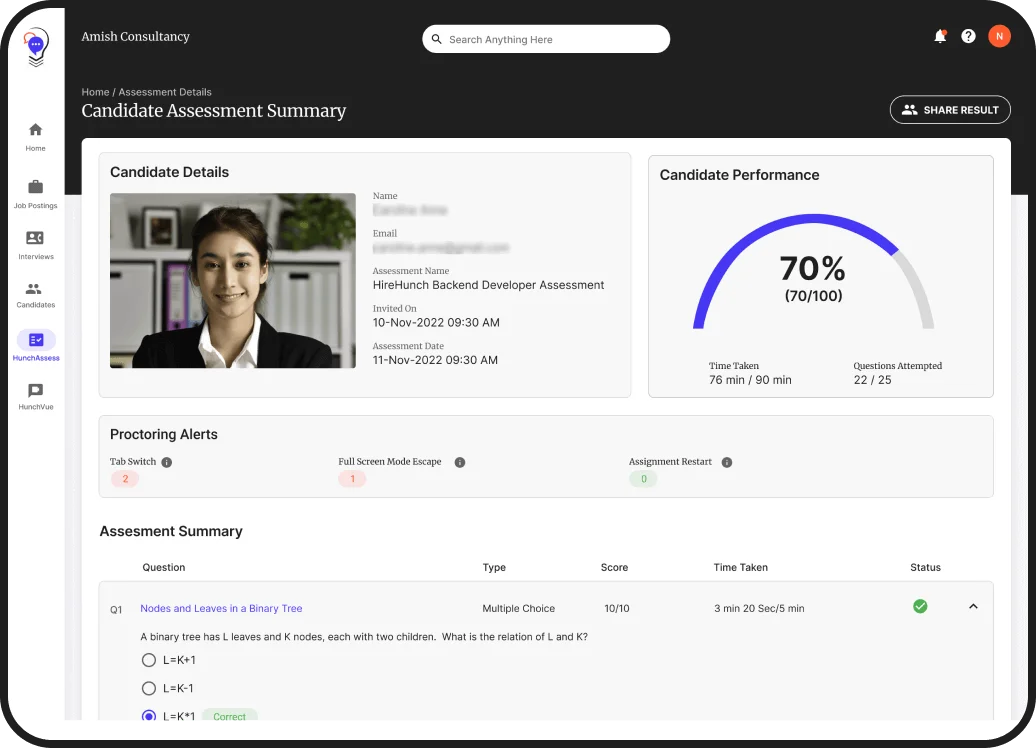This screenshot has height=748, width=1036.
Task: Collapse question Q1 details
Action: click(x=971, y=606)
